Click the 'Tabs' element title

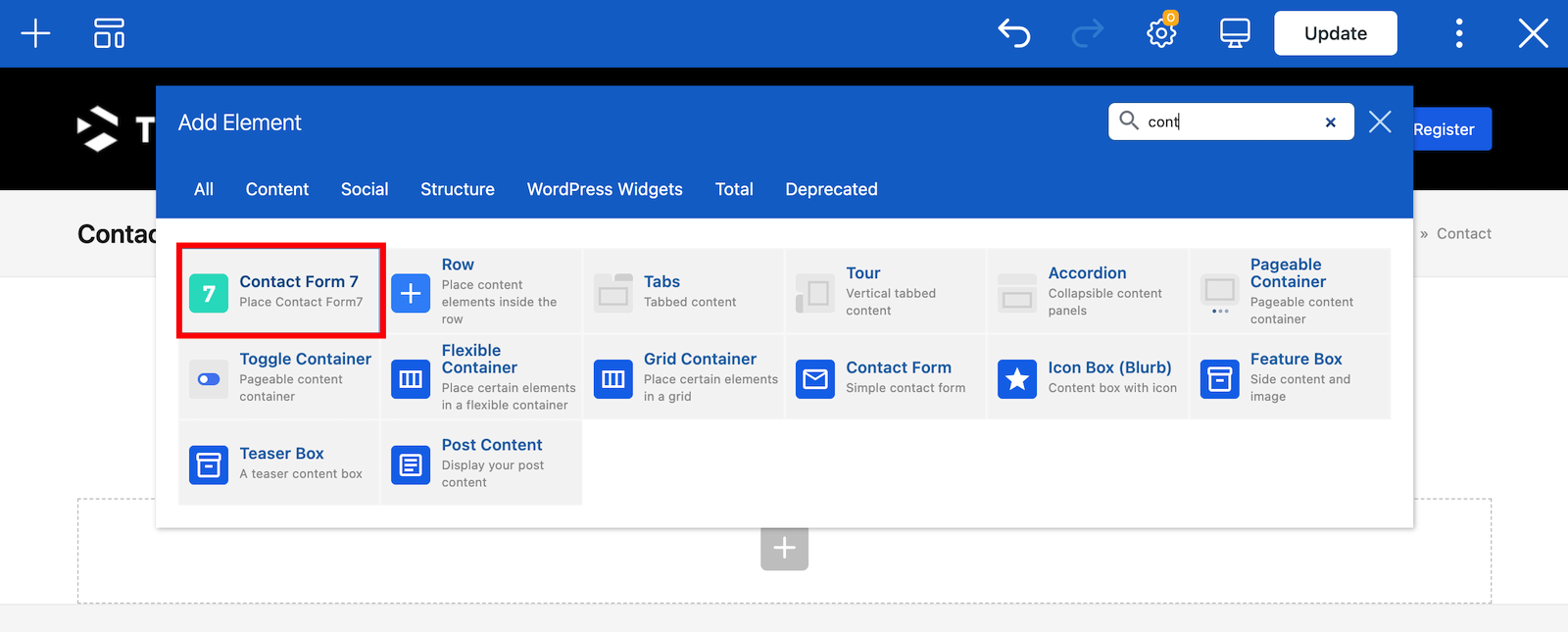click(x=661, y=281)
